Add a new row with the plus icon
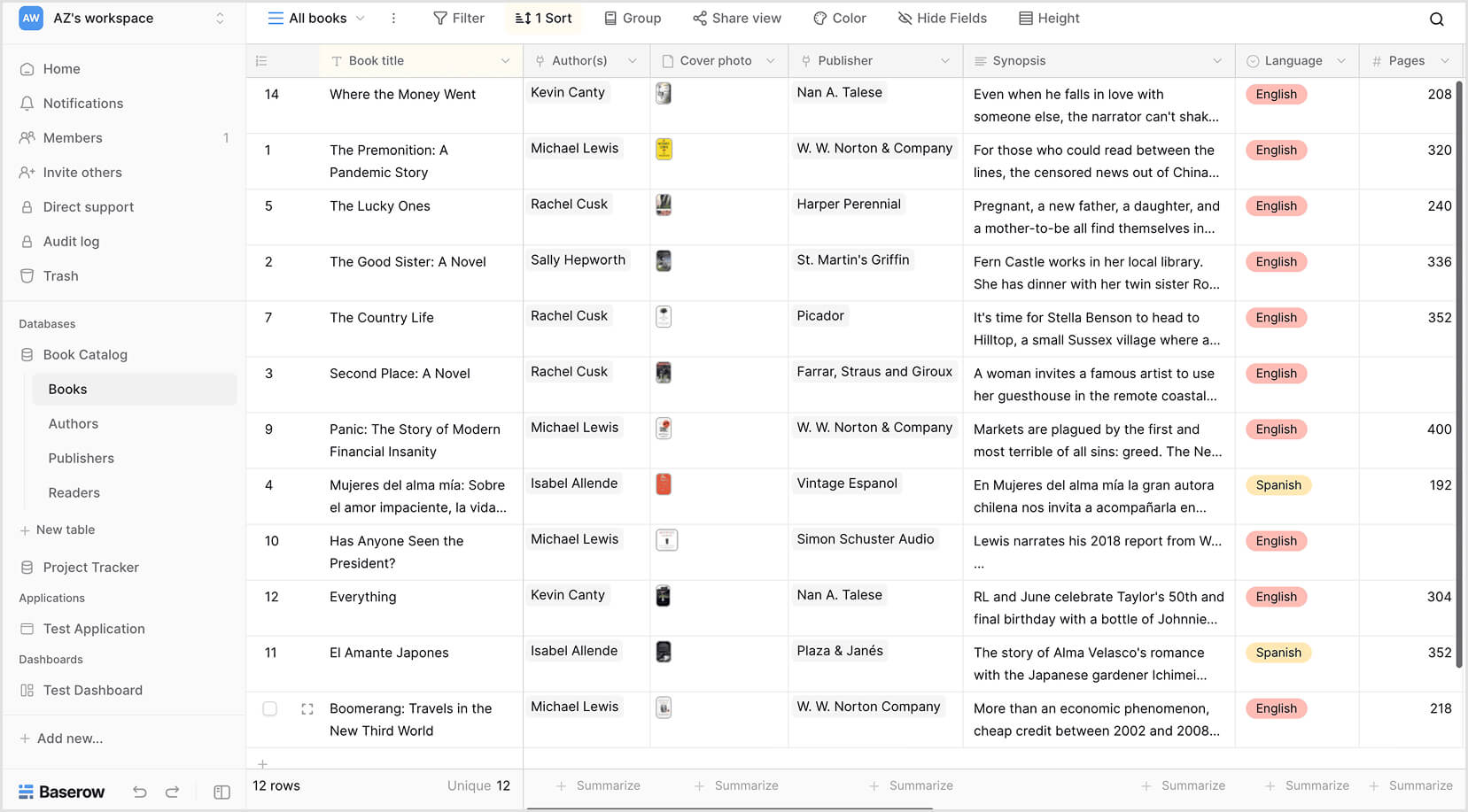The image size is (1468, 812). pos(262,763)
